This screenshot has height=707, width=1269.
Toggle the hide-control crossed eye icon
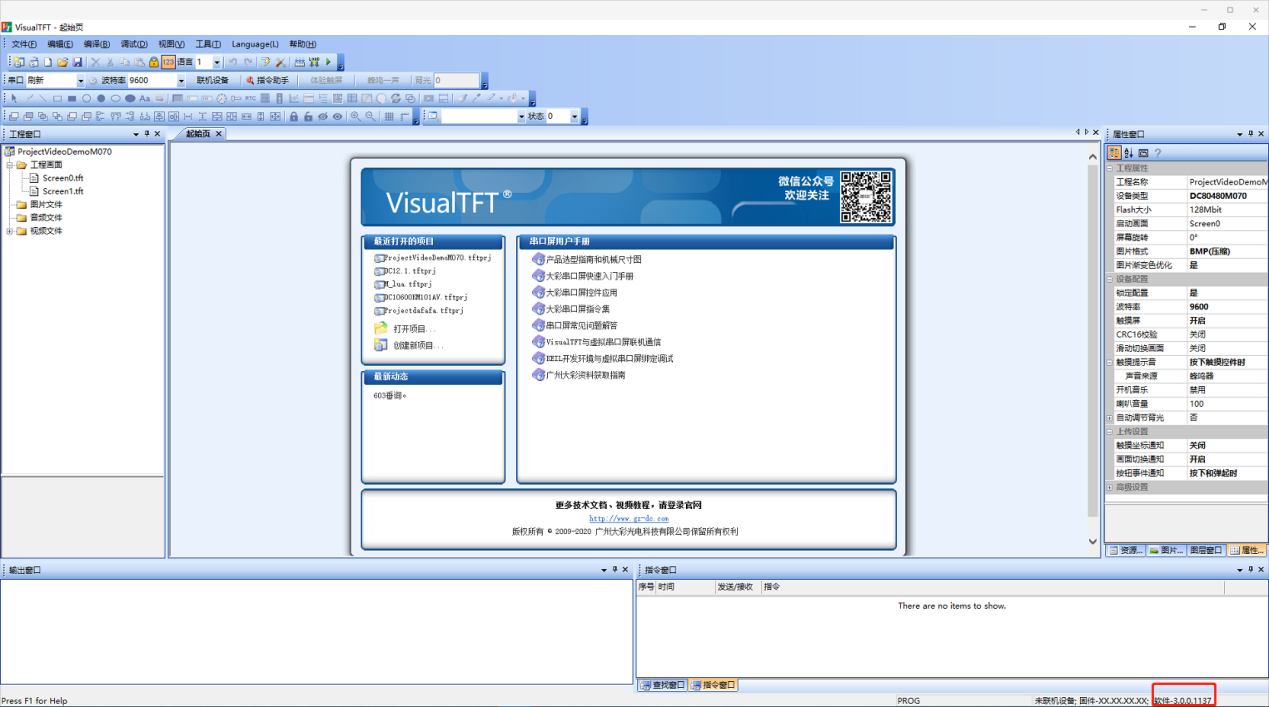(x=322, y=117)
